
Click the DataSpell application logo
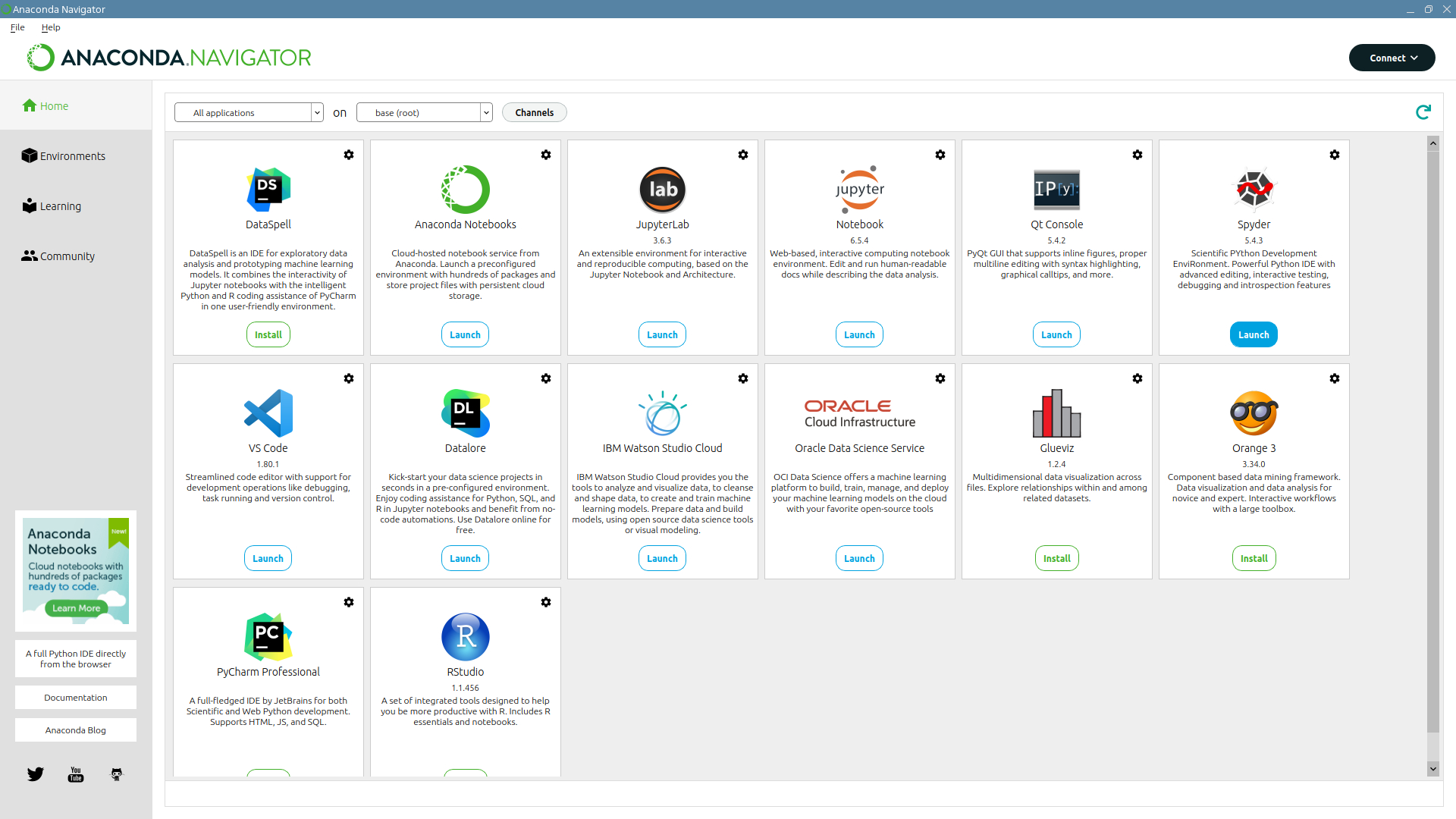click(x=268, y=190)
